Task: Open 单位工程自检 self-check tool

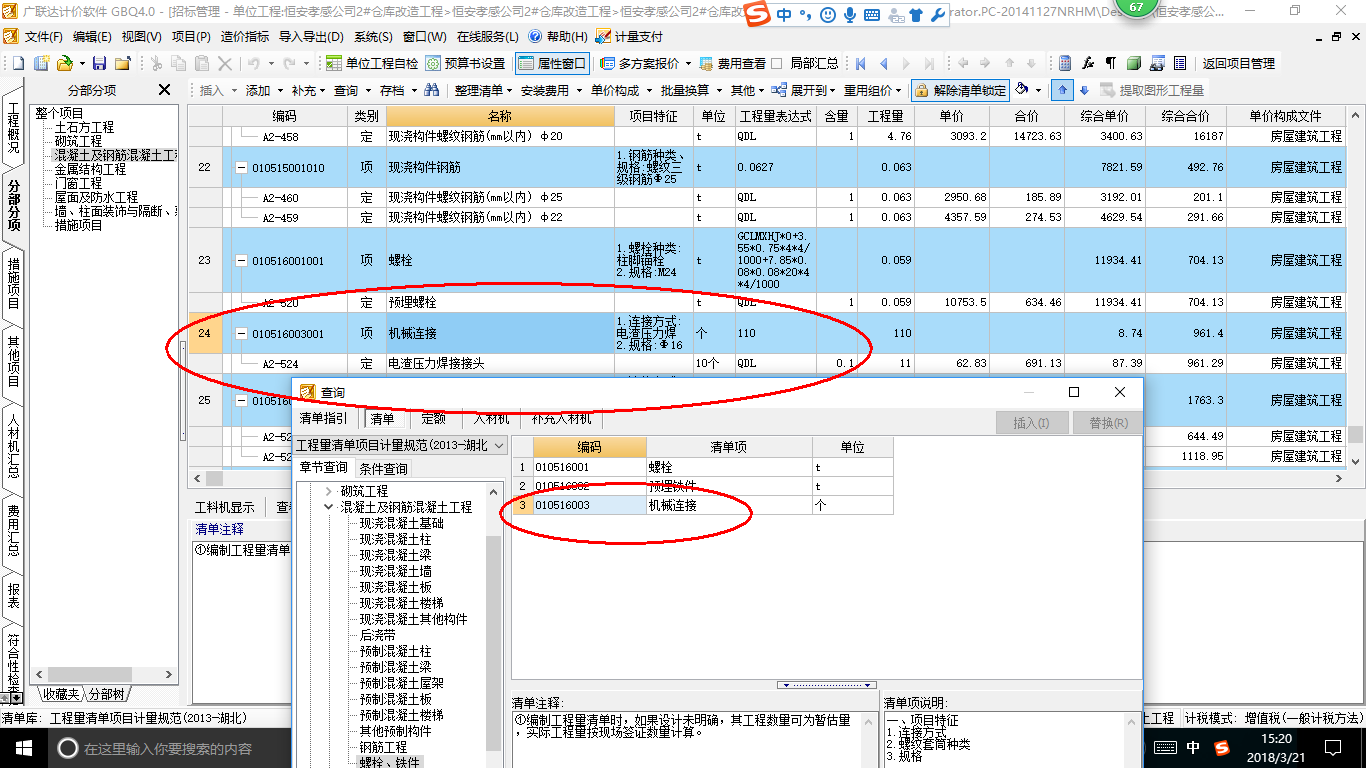Action: [373, 63]
